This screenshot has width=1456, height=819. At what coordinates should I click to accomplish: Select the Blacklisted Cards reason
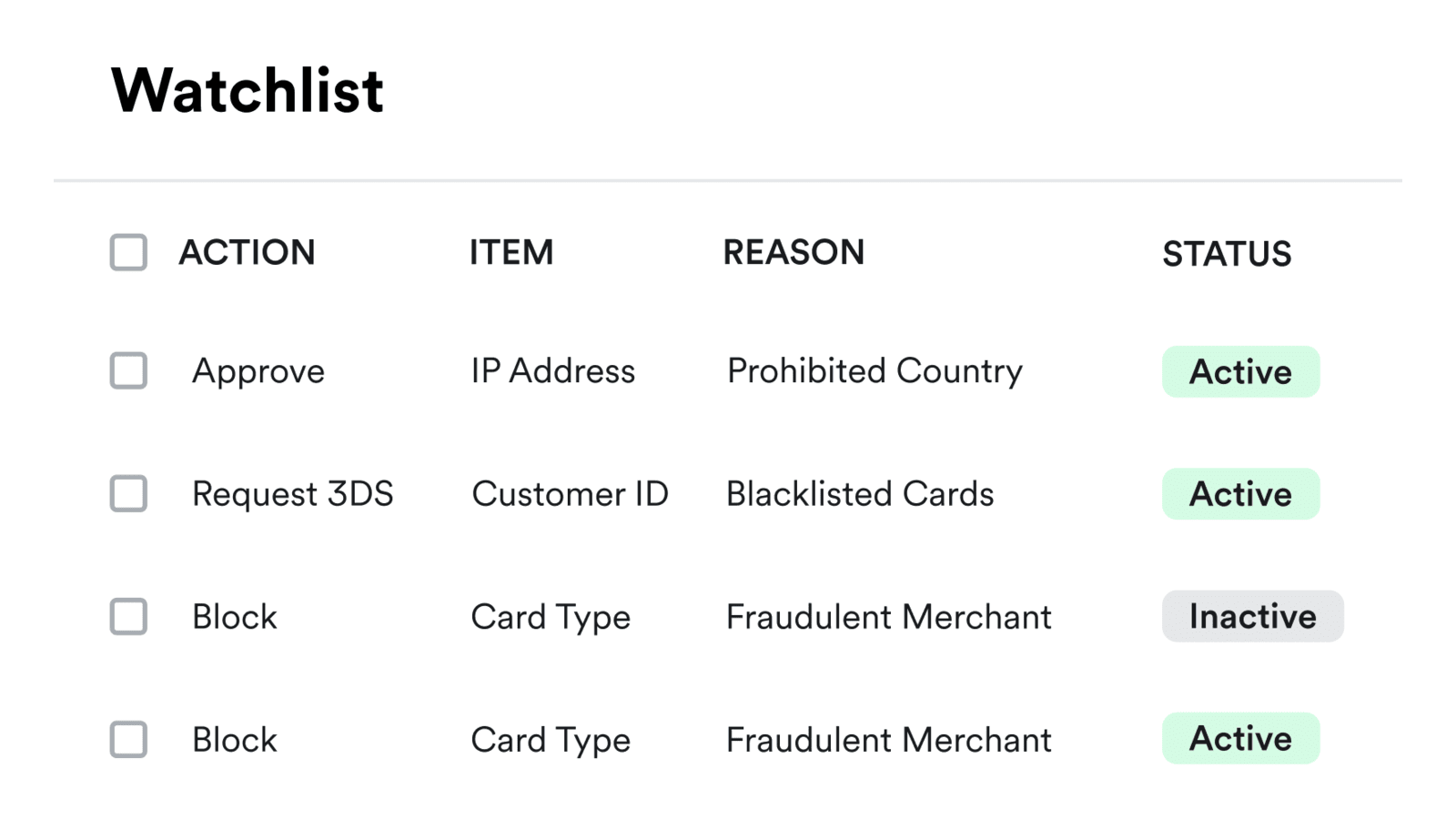859,494
